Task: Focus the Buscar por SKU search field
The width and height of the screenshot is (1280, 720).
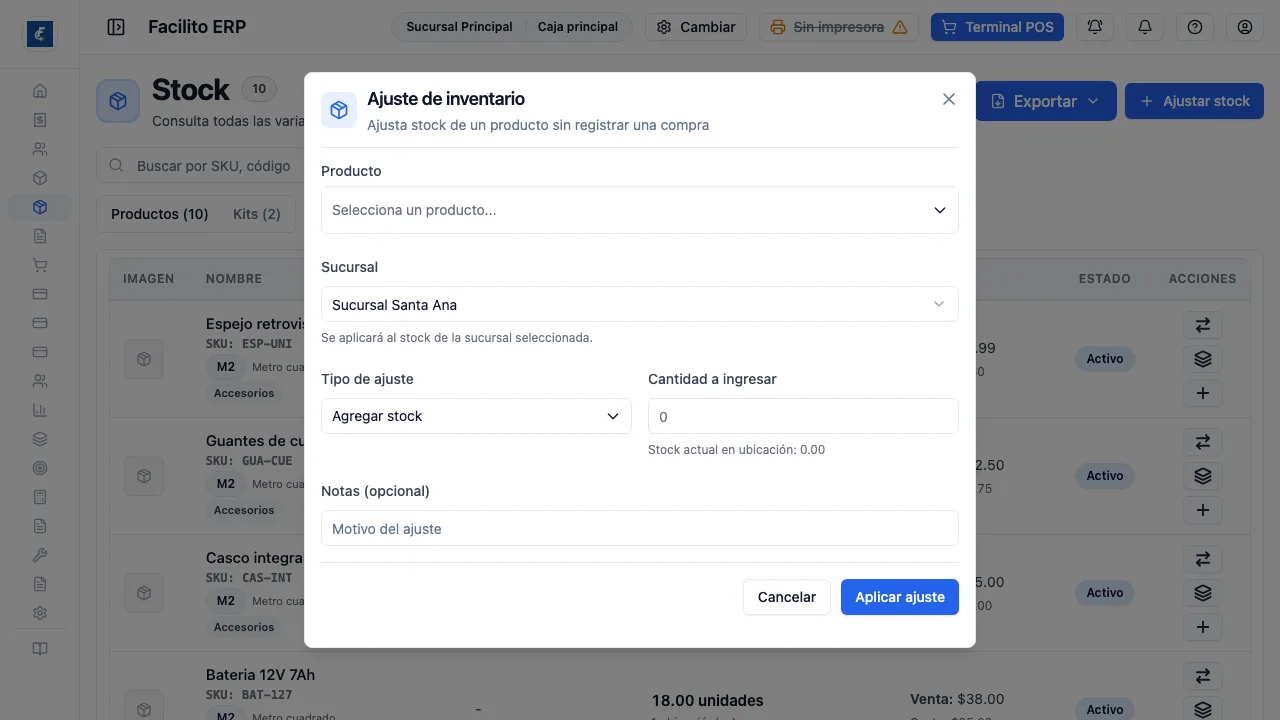Action: [200, 166]
